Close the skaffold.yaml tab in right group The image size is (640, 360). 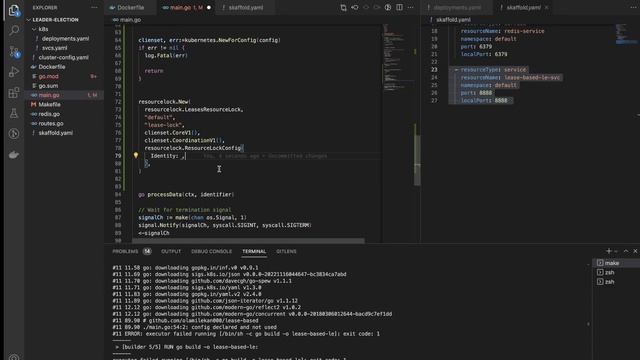(547, 7)
